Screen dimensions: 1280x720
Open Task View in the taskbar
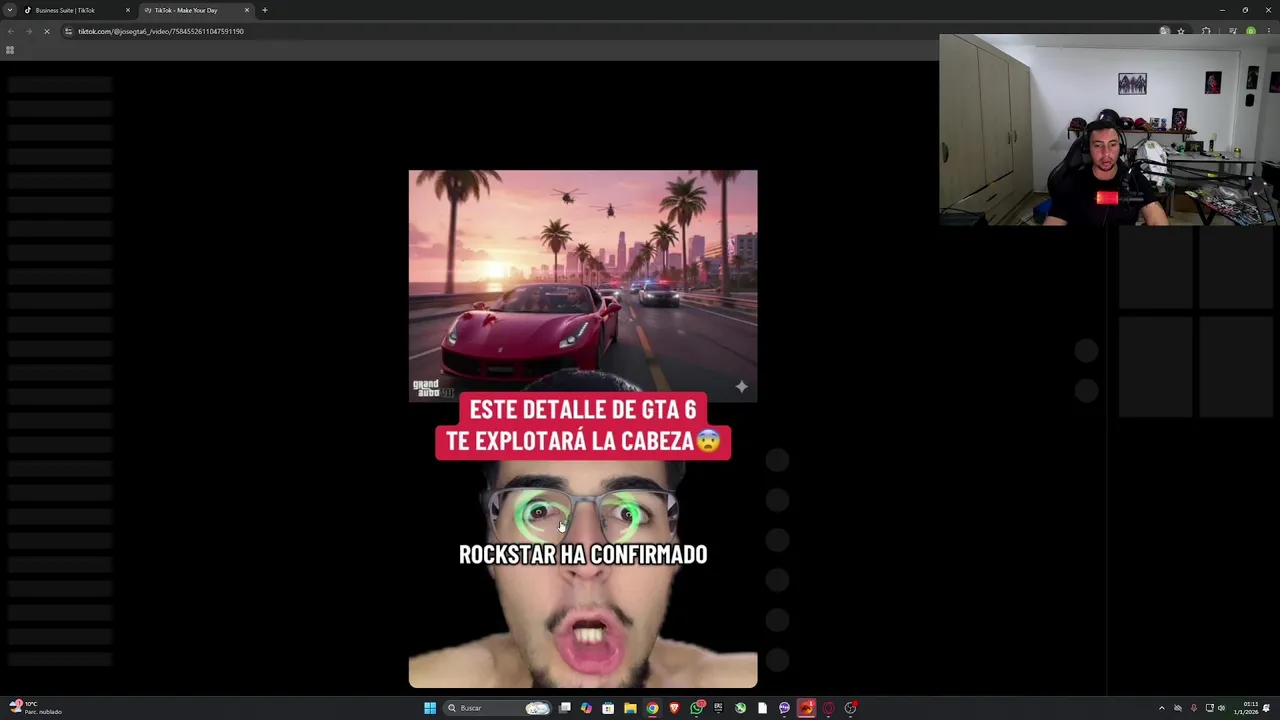pyautogui.click(x=565, y=708)
